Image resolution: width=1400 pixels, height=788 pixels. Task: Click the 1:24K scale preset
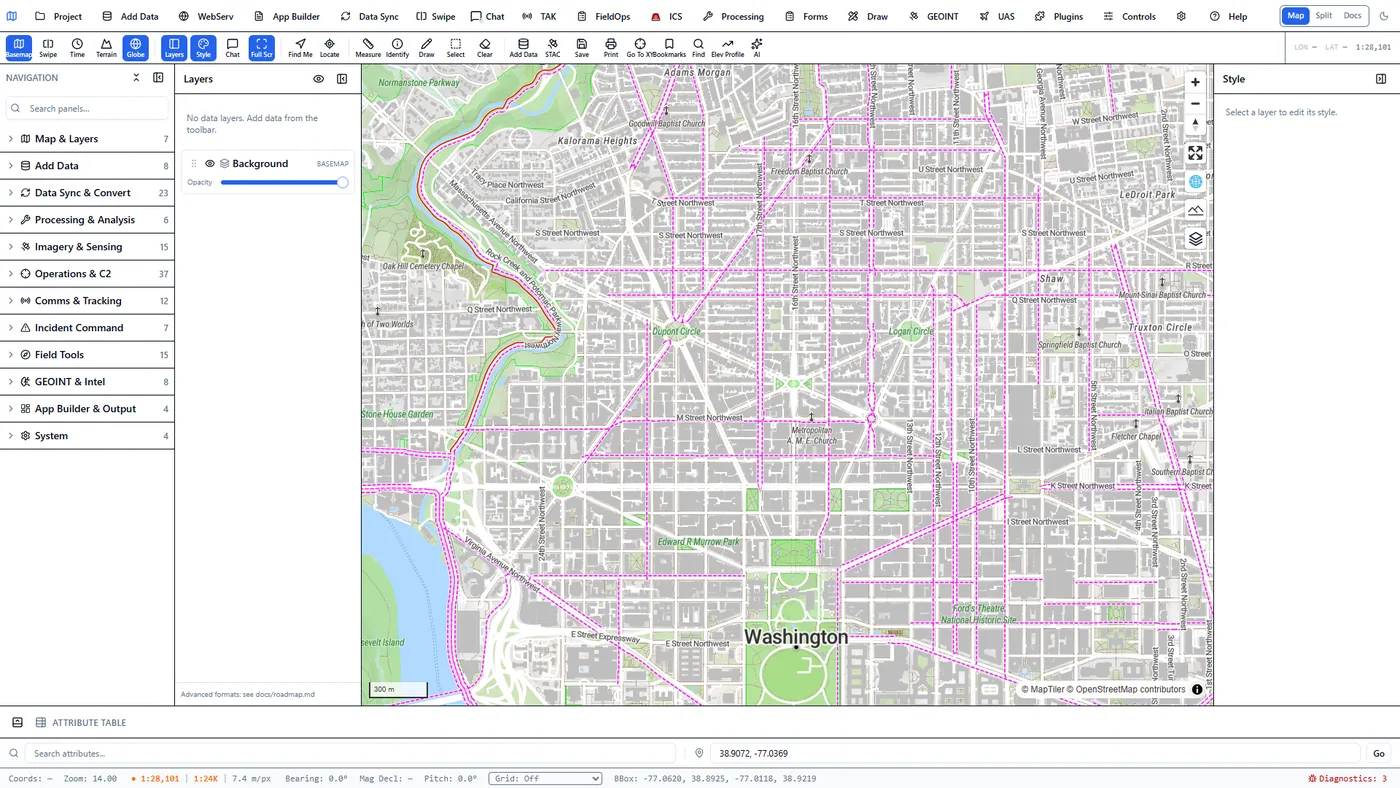coord(206,778)
